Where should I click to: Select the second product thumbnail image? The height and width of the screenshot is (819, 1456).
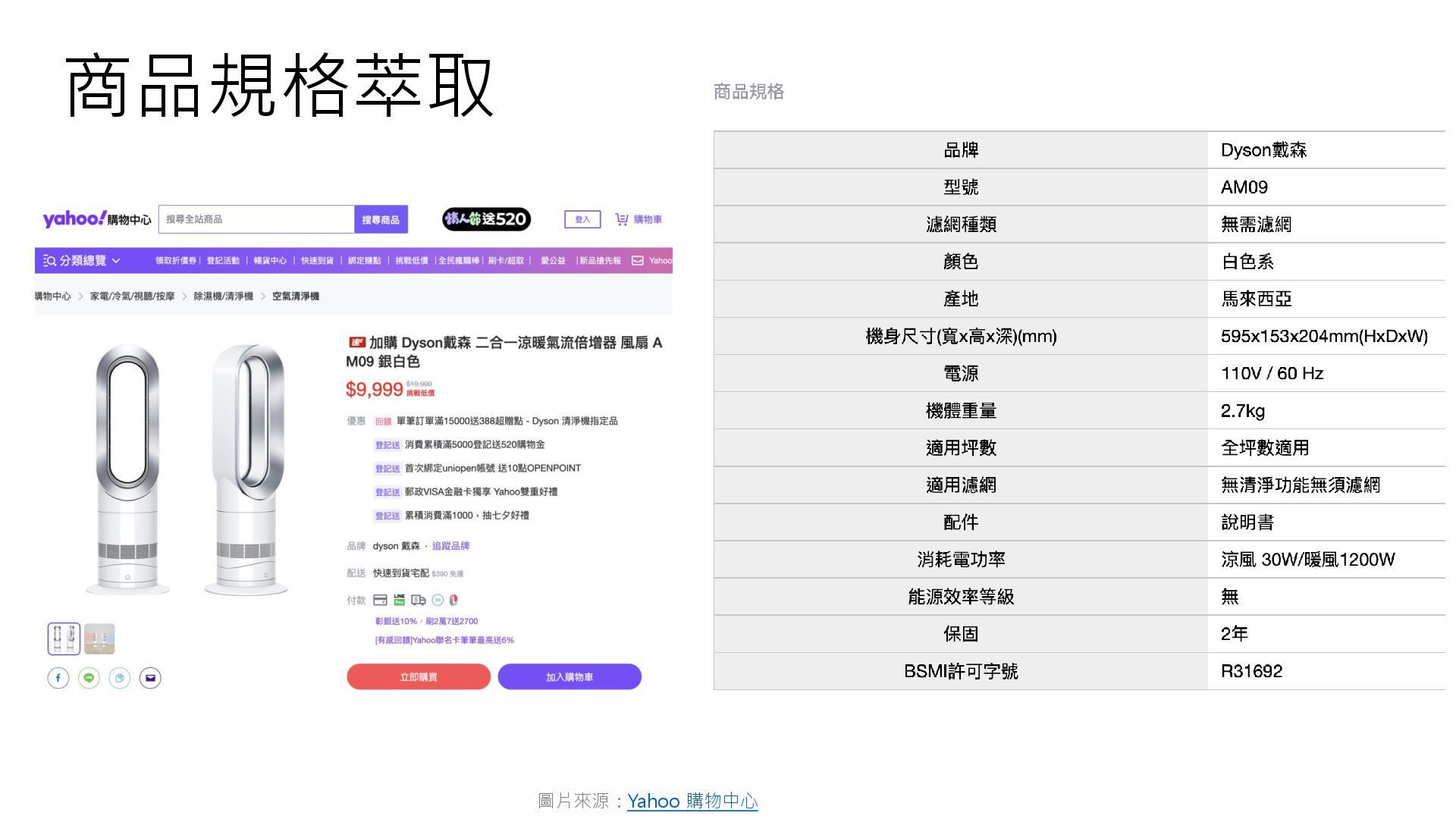pos(99,639)
